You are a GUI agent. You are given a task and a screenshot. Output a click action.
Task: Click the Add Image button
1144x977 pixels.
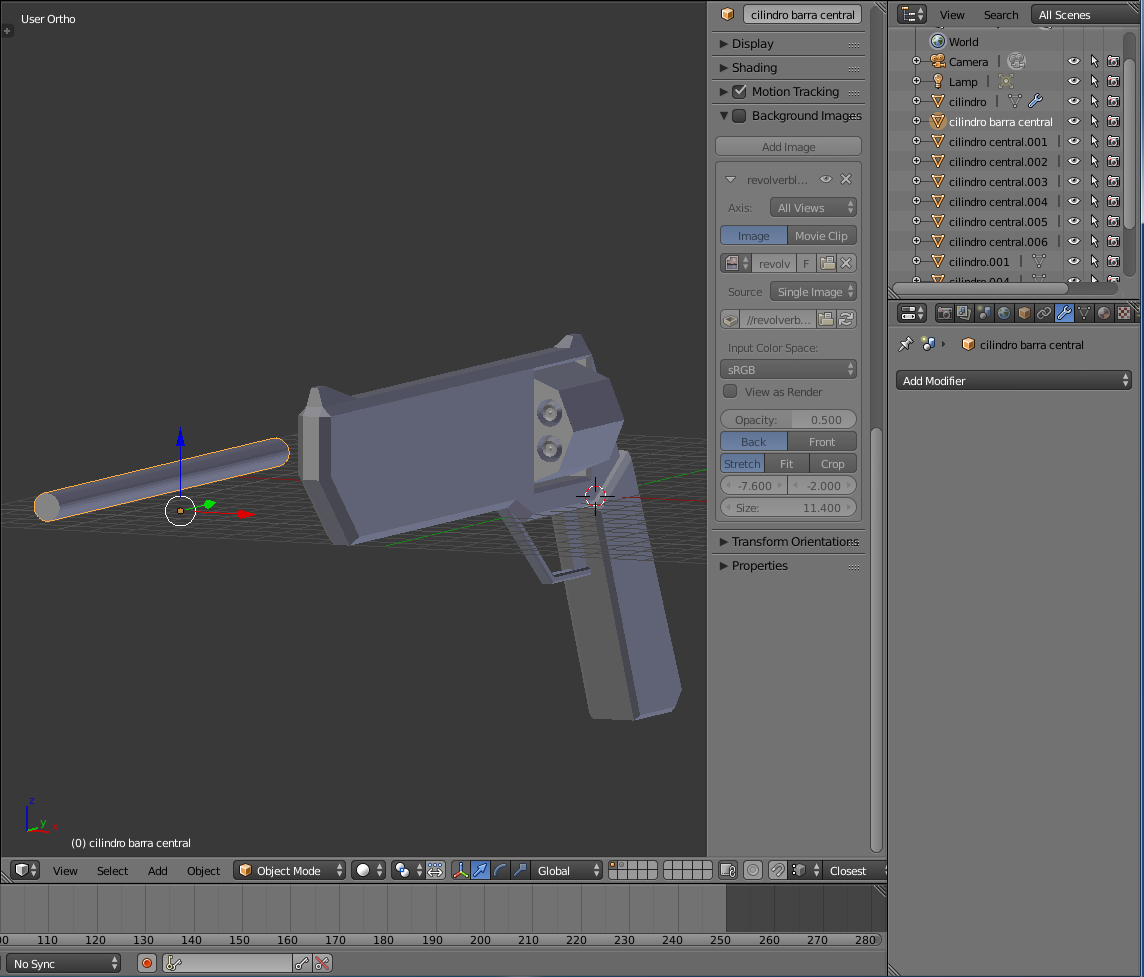point(788,147)
